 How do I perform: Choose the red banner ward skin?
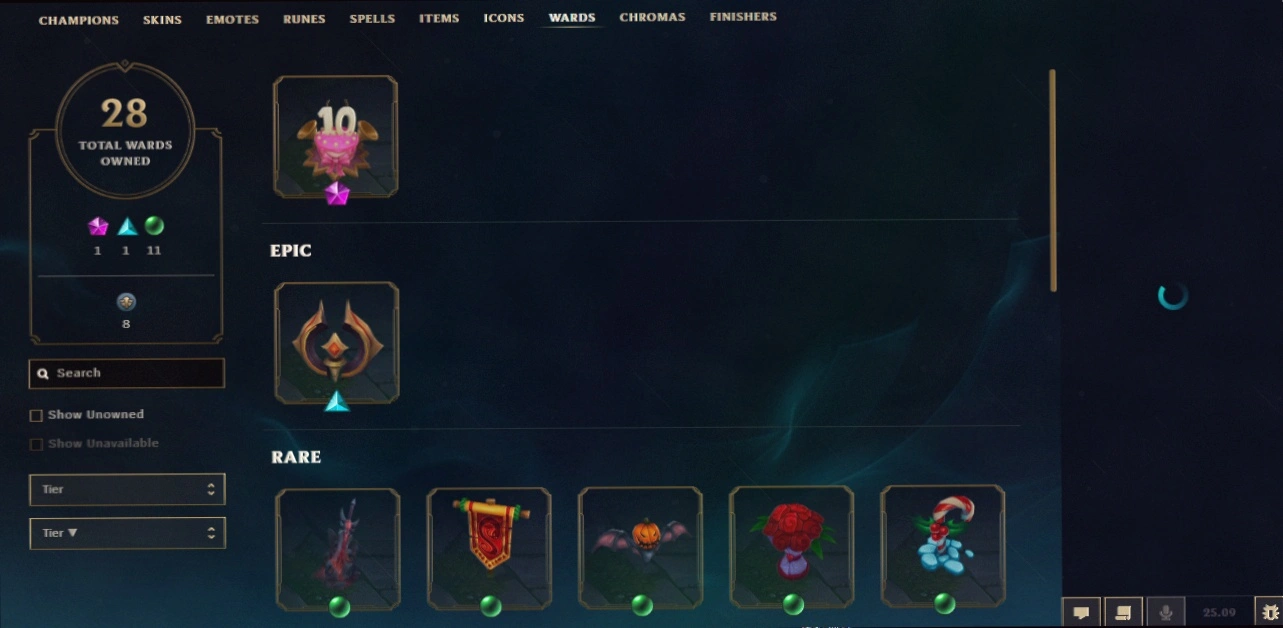click(489, 548)
